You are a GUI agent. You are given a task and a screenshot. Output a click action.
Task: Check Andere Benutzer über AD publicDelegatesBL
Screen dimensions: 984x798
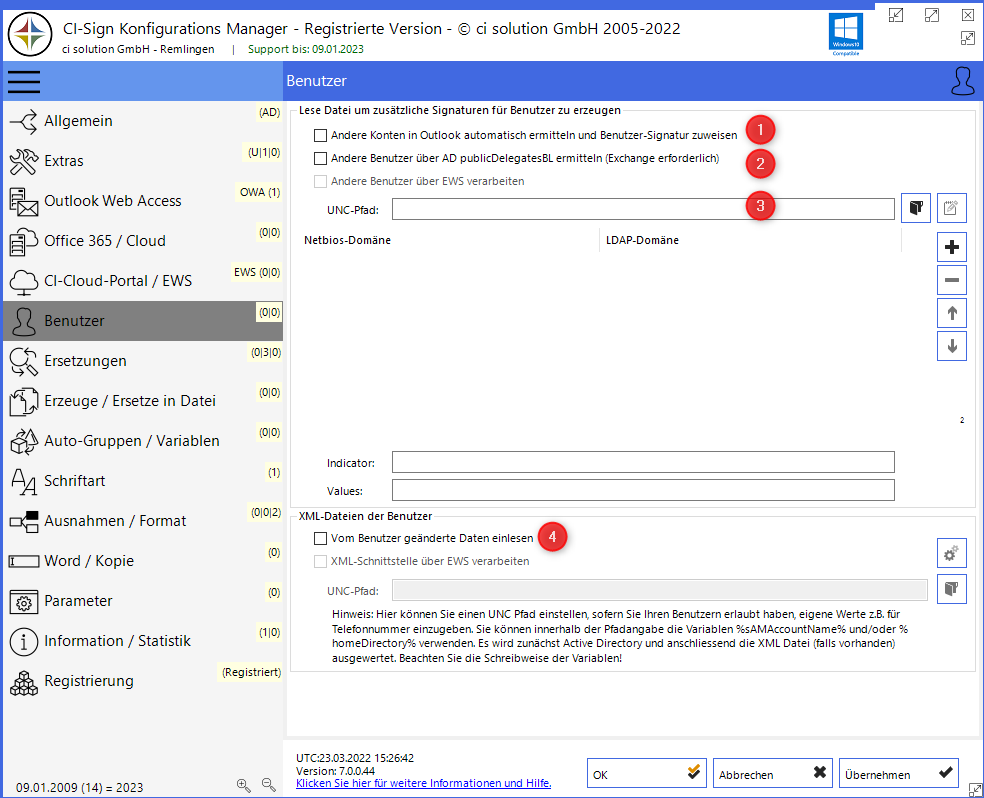320,158
